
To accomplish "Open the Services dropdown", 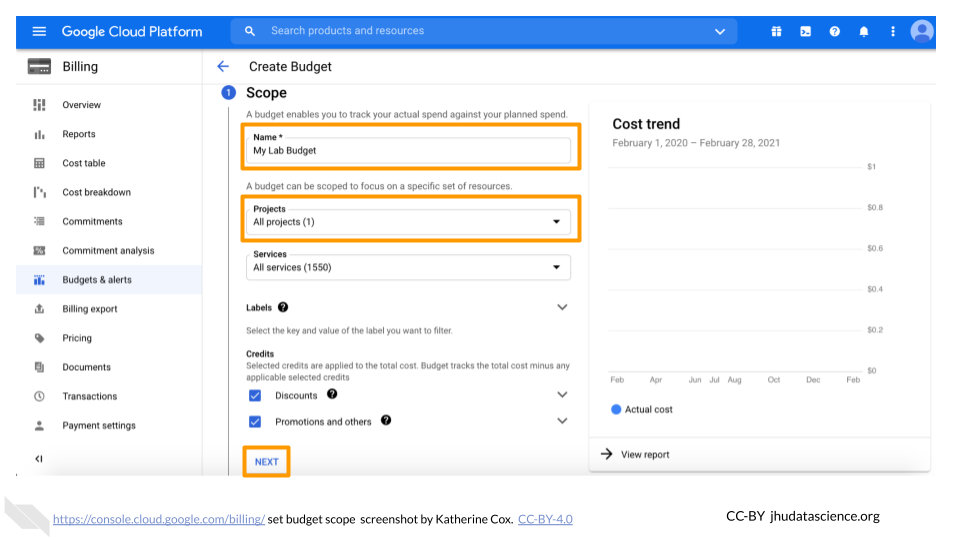I will point(408,268).
